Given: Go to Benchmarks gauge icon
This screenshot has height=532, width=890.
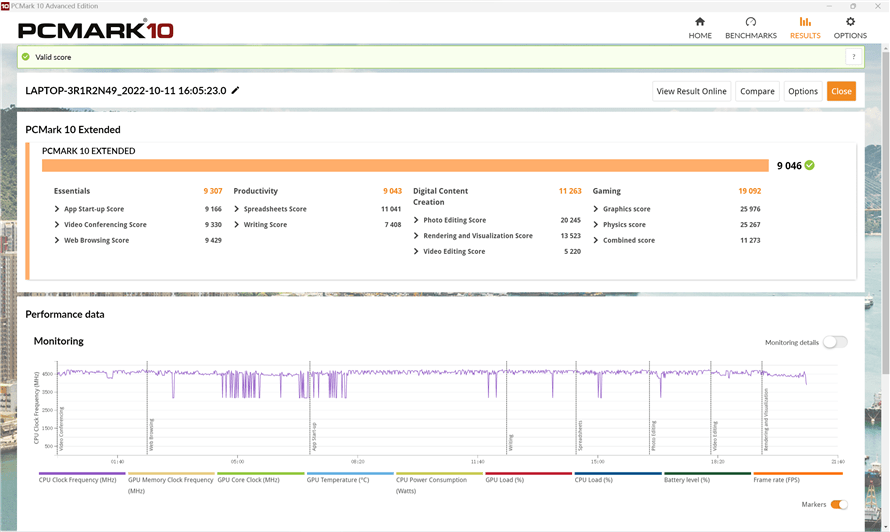Looking at the screenshot, I should pyautogui.click(x=750, y=22).
